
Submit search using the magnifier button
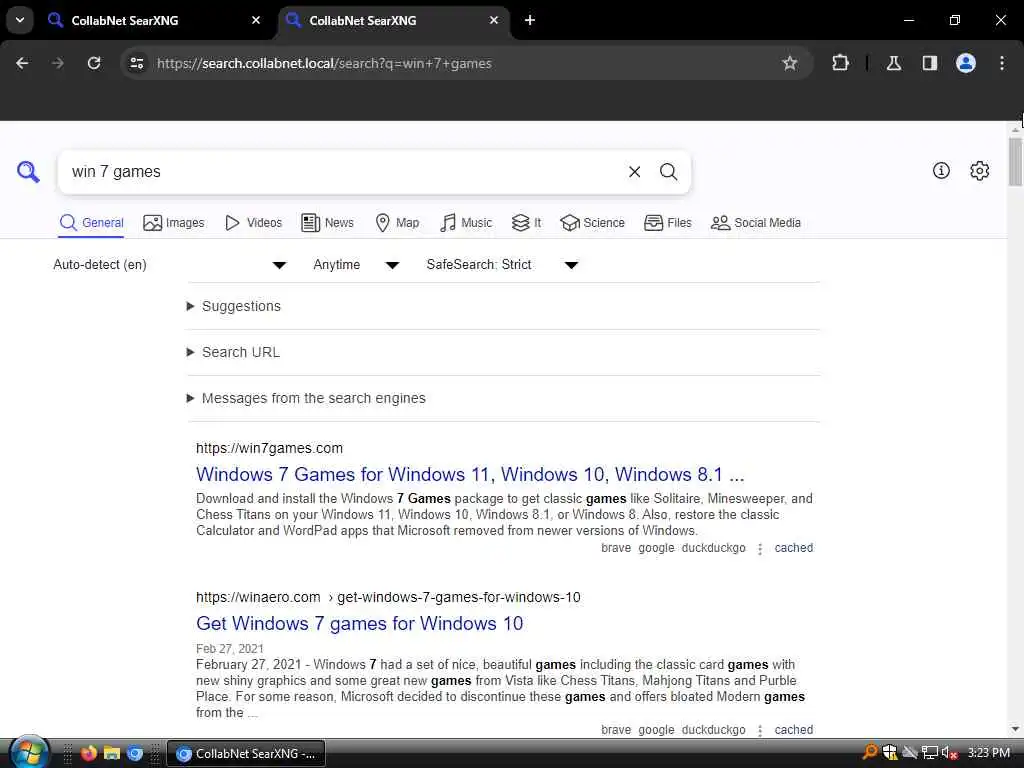(x=668, y=172)
